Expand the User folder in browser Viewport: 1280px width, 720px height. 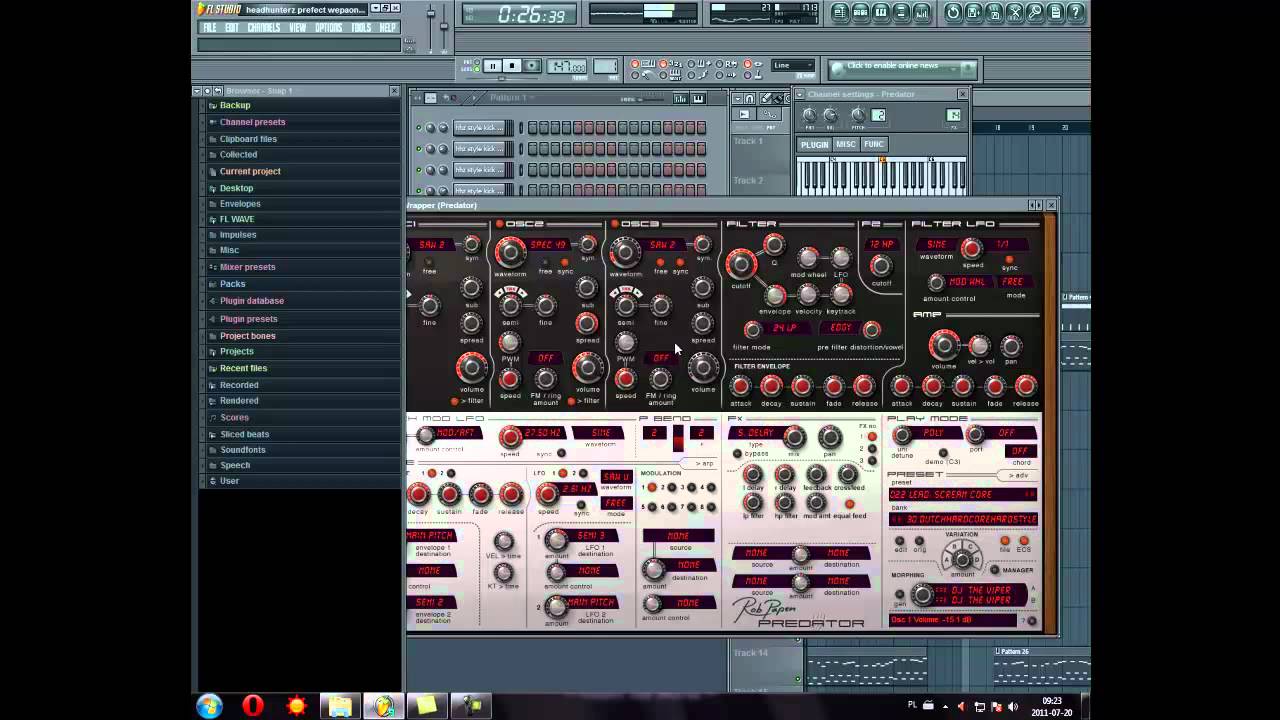(x=229, y=481)
